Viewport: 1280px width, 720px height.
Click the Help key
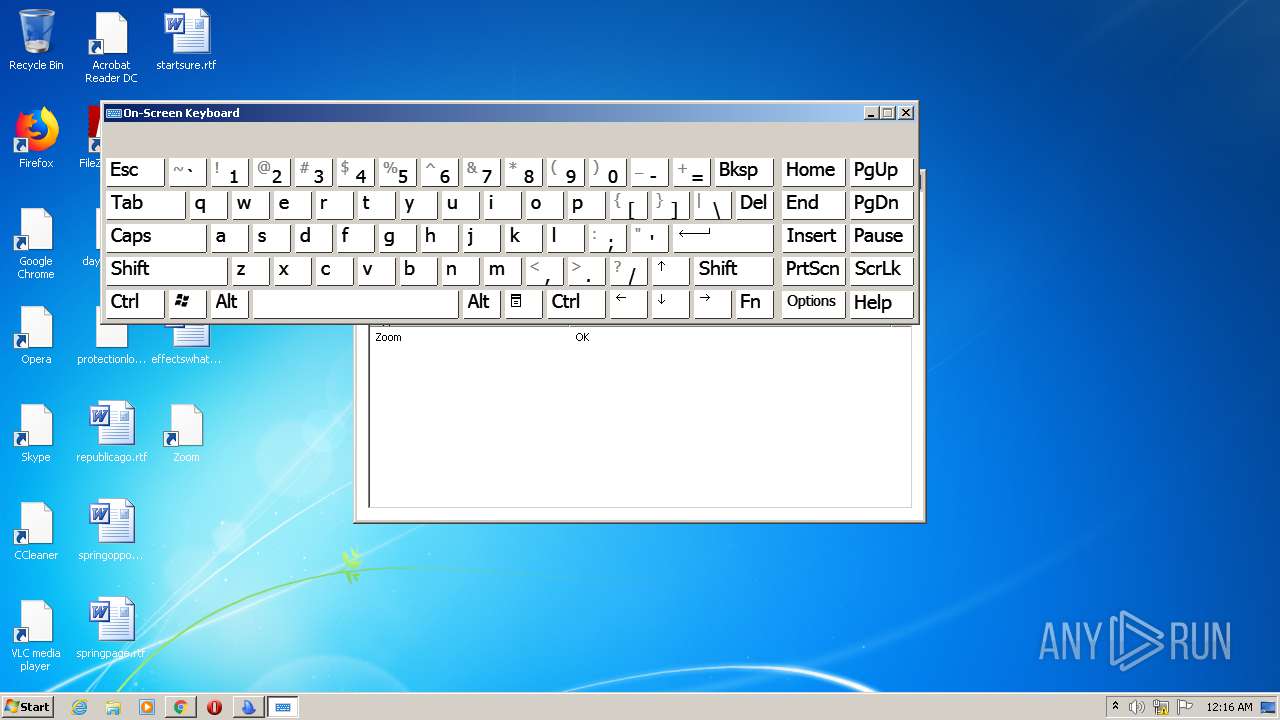tap(881, 303)
